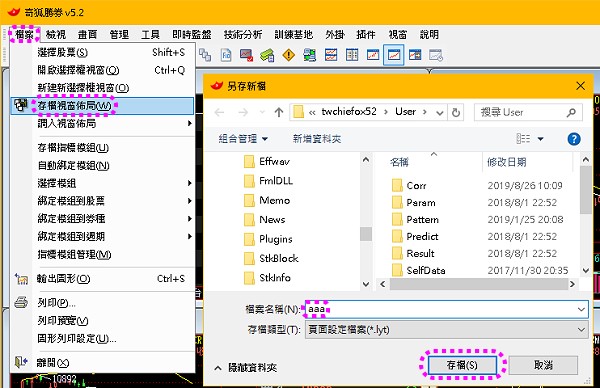Select the FmlDLL folder in tree
600x388 pixels.
[x=268, y=181]
